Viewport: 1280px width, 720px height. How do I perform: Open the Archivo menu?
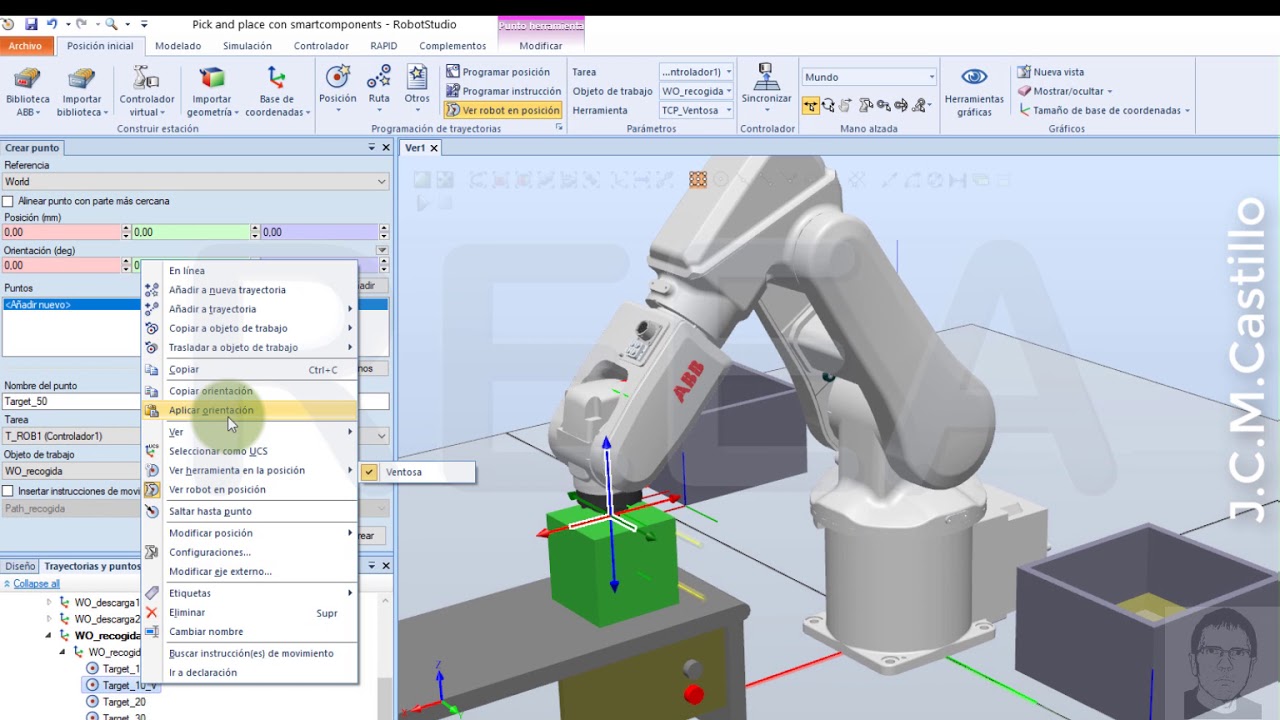[x=25, y=46]
